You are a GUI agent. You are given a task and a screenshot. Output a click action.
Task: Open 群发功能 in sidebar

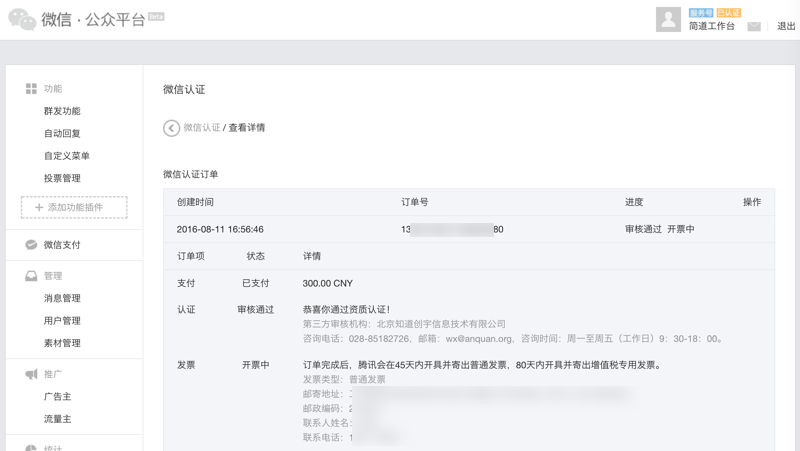pyautogui.click(x=62, y=111)
